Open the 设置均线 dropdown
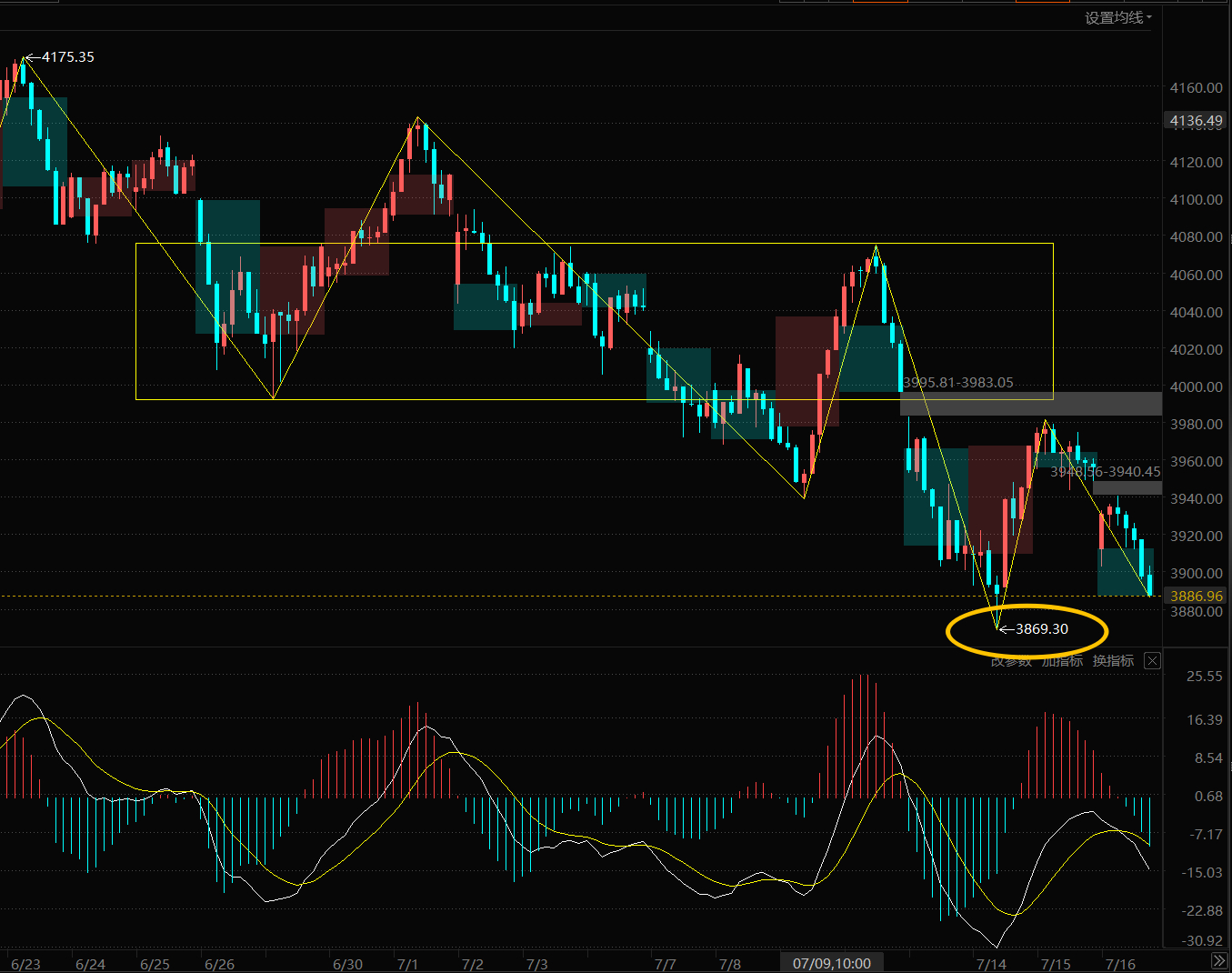 [1118, 17]
